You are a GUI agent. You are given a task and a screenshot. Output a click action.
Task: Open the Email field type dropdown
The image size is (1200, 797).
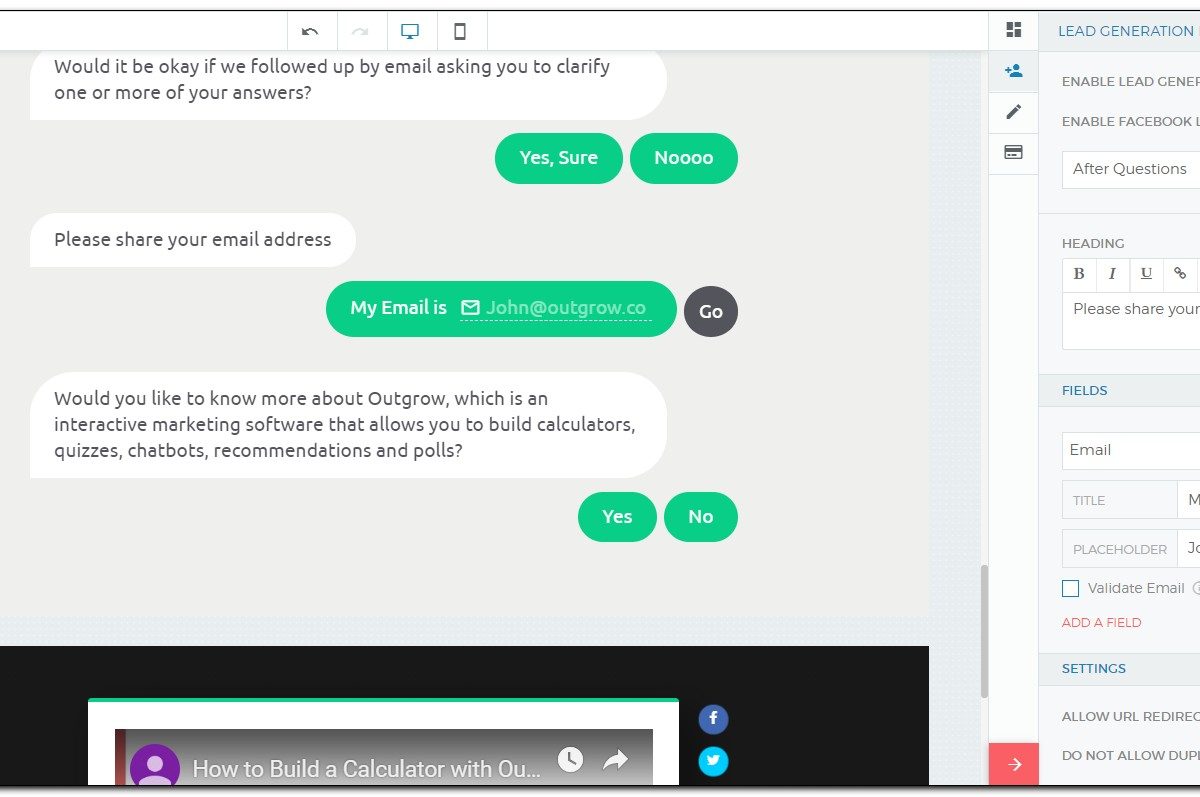point(1131,450)
